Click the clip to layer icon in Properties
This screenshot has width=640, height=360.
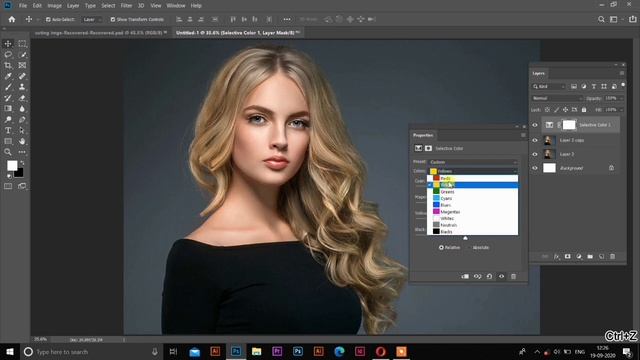tap(465, 276)
